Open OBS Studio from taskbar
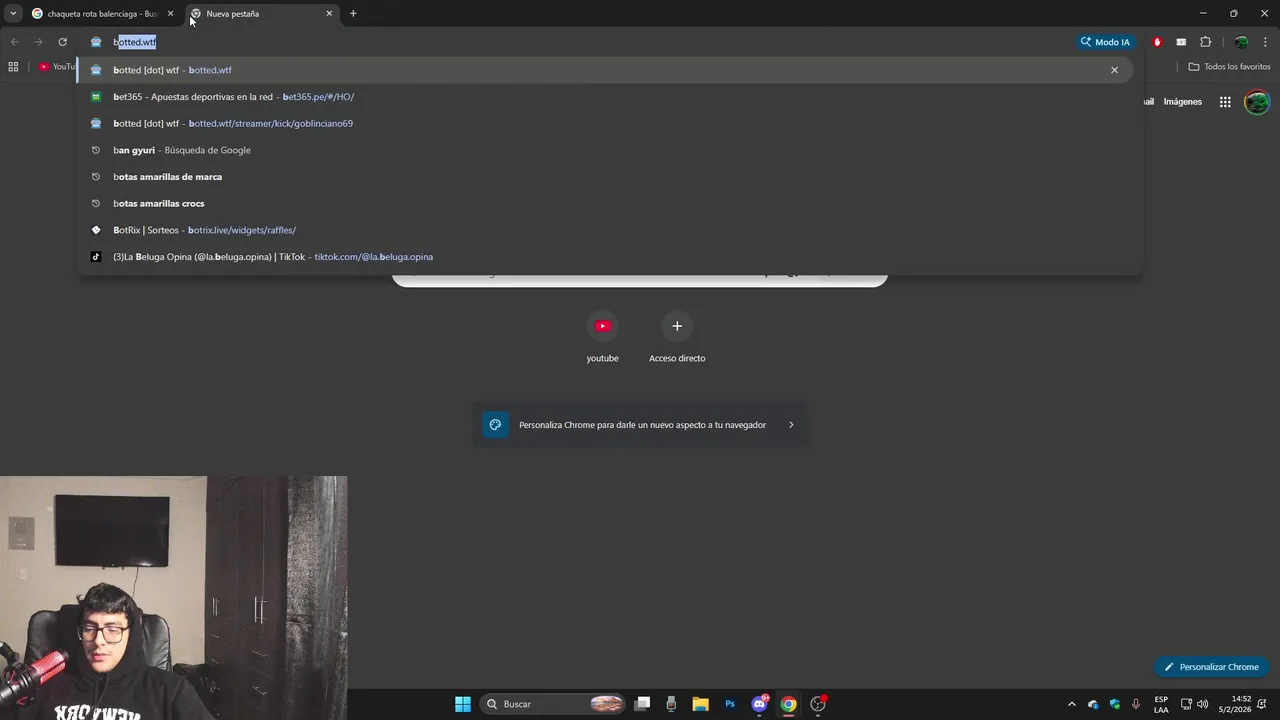Viewport: 1280px width, 720px height. [818, 704]
